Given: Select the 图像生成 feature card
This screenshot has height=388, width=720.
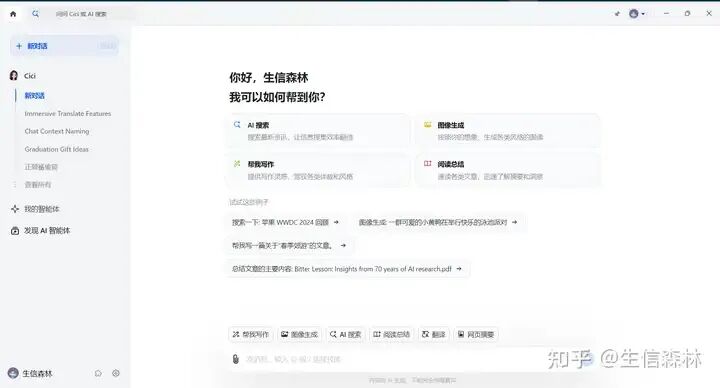Looking at the screenshot, I should (507, 130).
